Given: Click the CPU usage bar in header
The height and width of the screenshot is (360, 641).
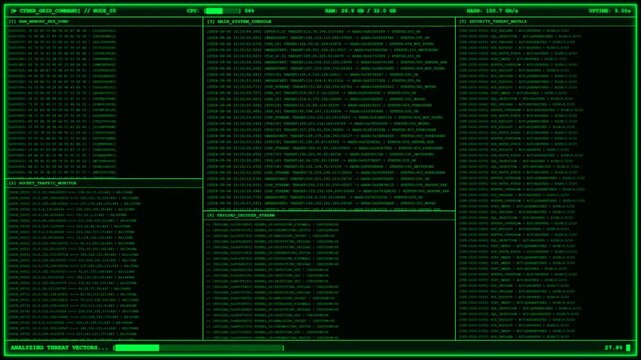Looking at the screenshot, I should pos(222,11).
